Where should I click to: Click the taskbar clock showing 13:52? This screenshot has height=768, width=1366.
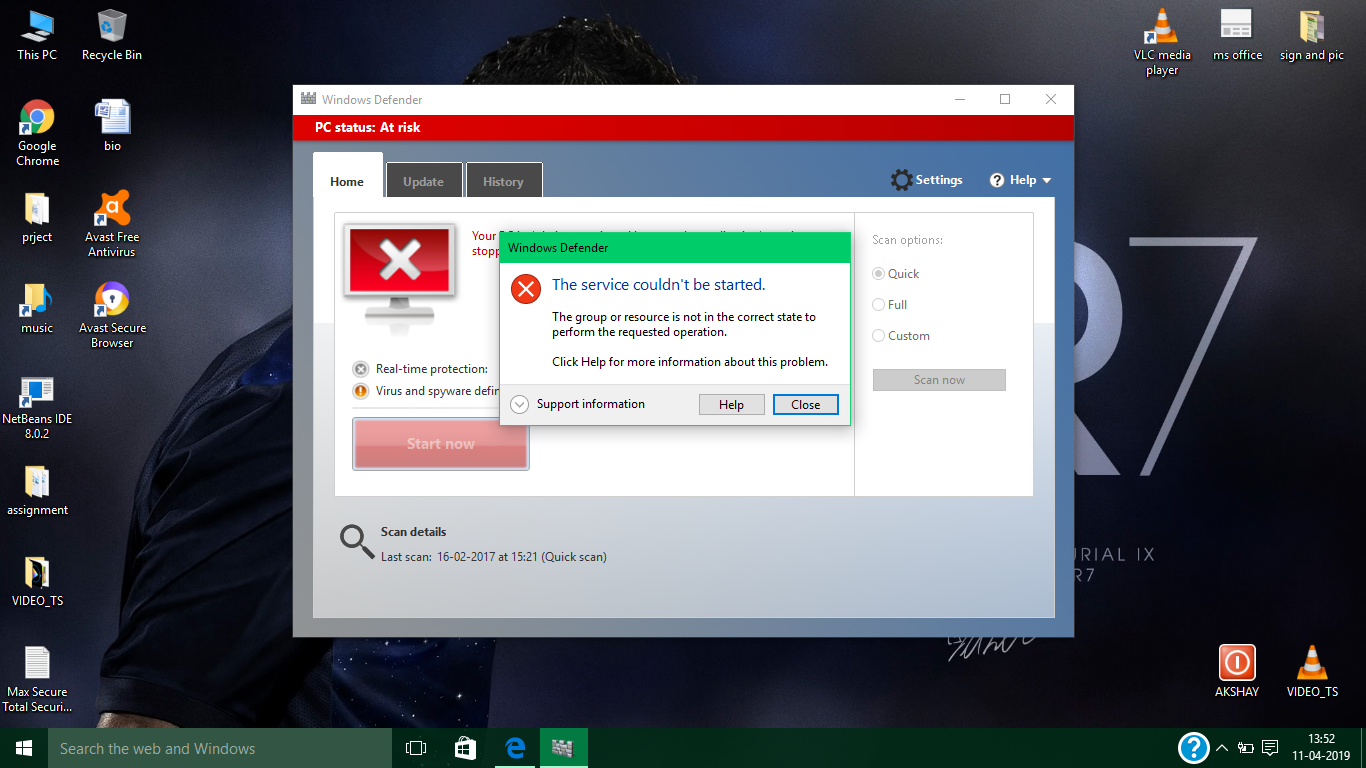click(1320, 748)
